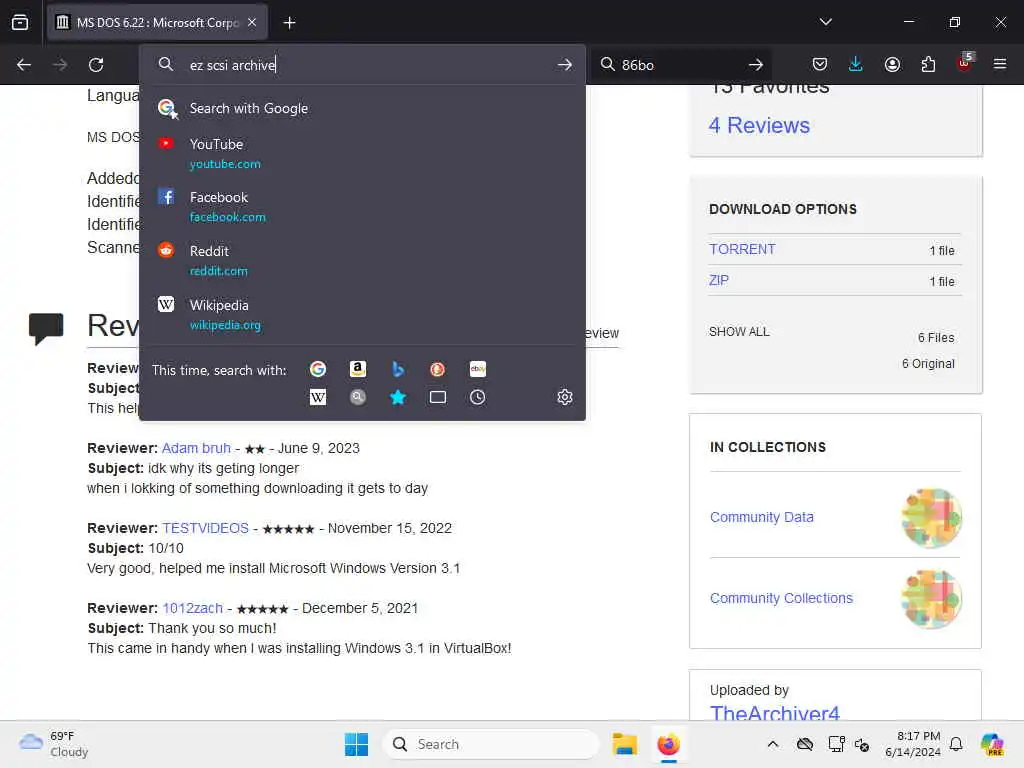This screenshot has width=1024, height=768.
Task: Search this time with DuckDuckGo icon
Action: tap(438, 369)
